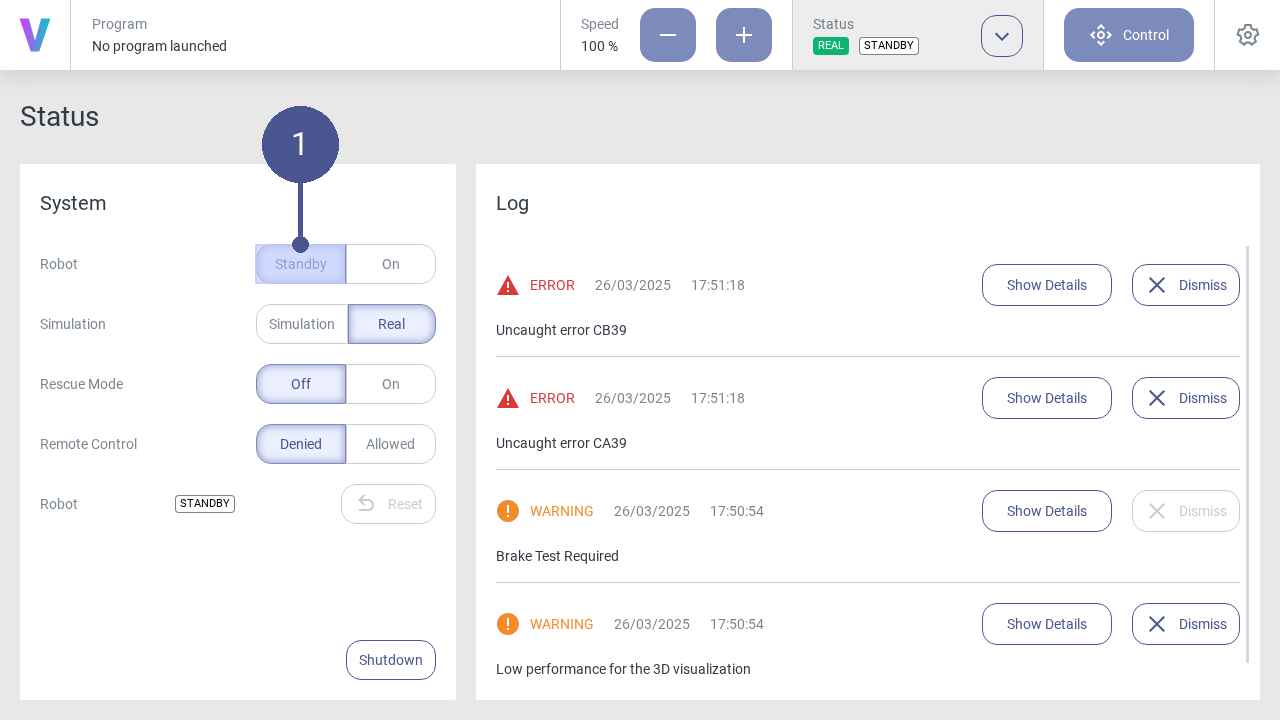Decrease speed with the minus button
The width and height of the screenshot is (1280, 720).
(x=667, y=35)
